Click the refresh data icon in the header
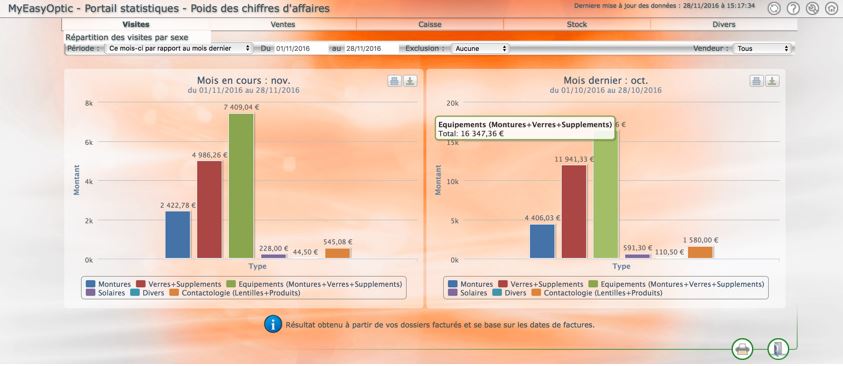843x366 pixels. pos(774,8)
